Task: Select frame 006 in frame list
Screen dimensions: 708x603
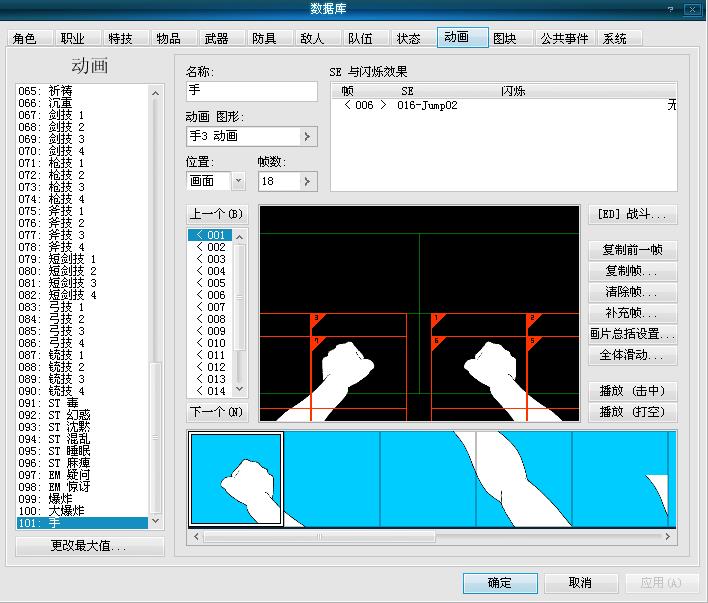Action: (210, 295)
